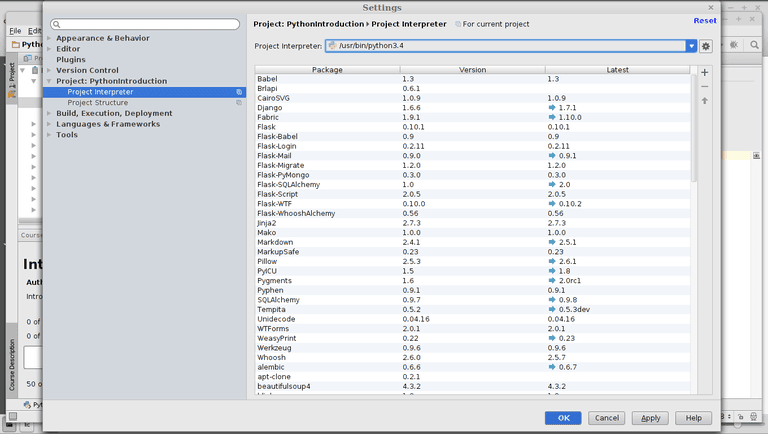Select the Flask-Login package row
The height and width of the screenshot is (434, 768).
point(472,146)
